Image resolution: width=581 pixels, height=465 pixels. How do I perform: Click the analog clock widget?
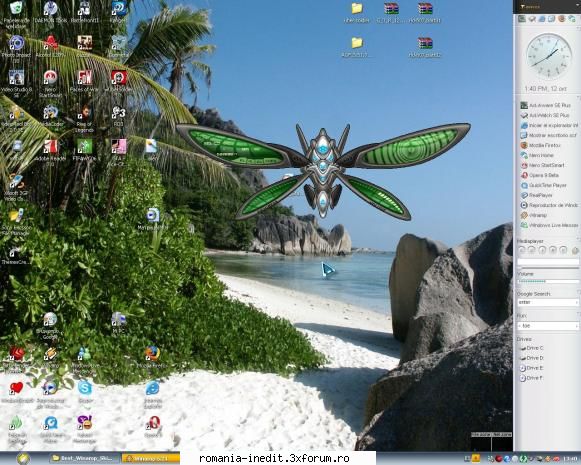pos(548,56)
